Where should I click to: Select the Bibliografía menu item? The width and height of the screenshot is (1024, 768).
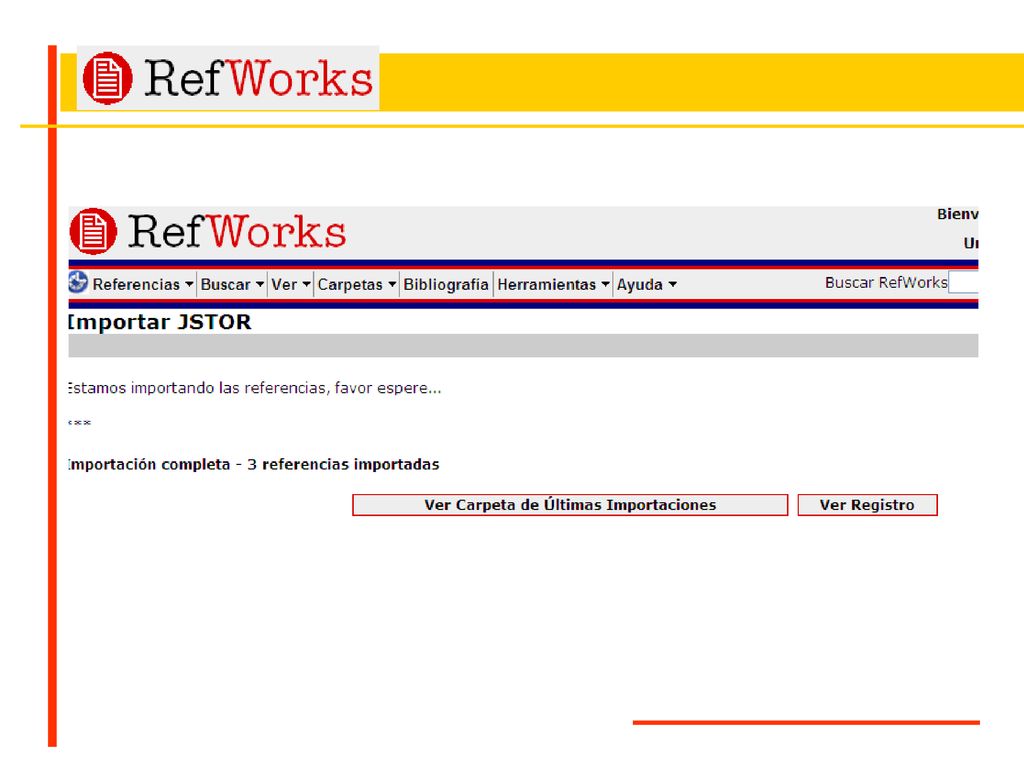[x=446, y=285]
